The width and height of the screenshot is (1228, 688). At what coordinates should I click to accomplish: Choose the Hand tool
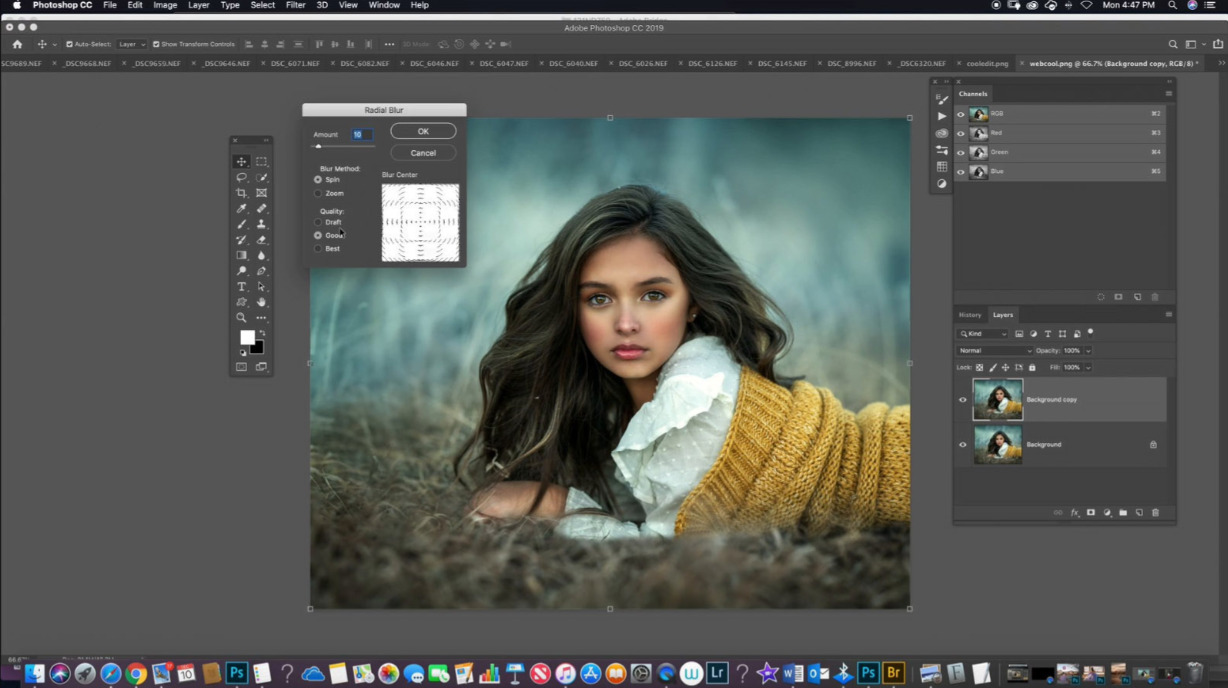click(x=261, y=302)
